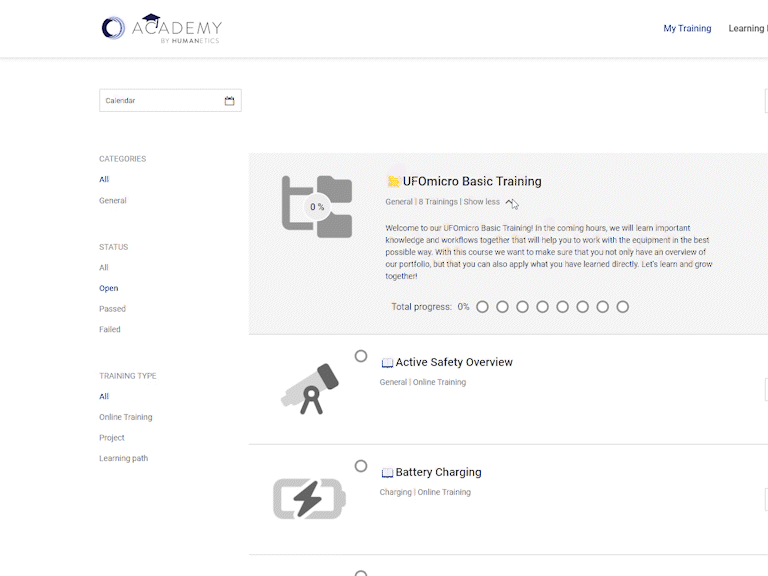The width and height of the screenshot is (768, 576).
Task: Click the 0 % progress badge on folder
Action: (317, 207)
